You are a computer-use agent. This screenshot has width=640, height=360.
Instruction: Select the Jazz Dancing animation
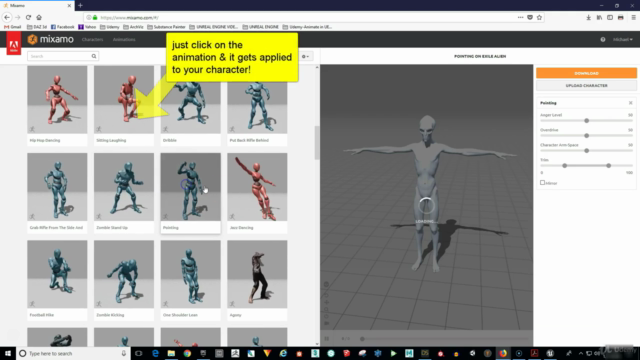[x=257, y=193]
